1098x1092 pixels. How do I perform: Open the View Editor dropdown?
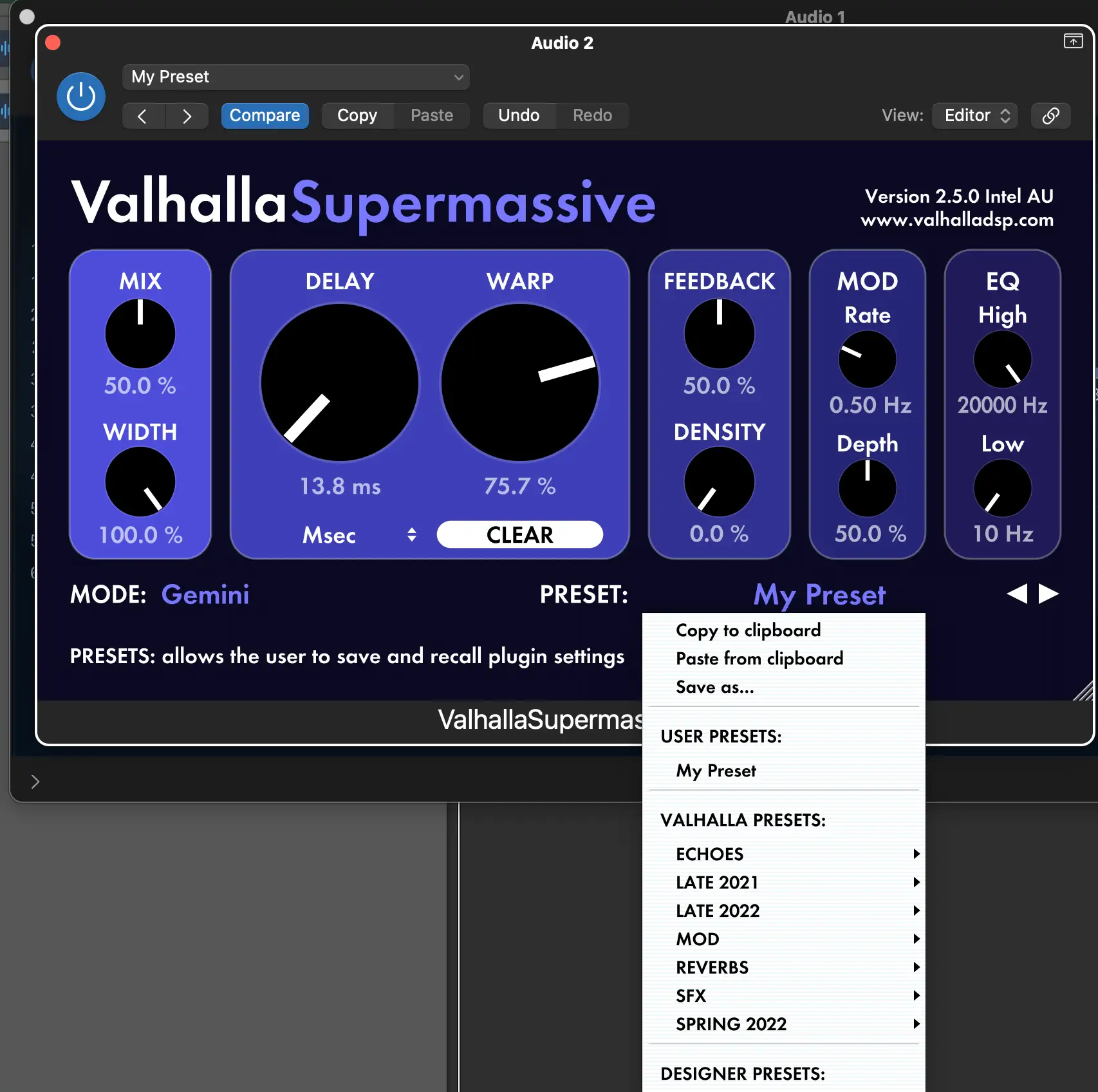975,116
